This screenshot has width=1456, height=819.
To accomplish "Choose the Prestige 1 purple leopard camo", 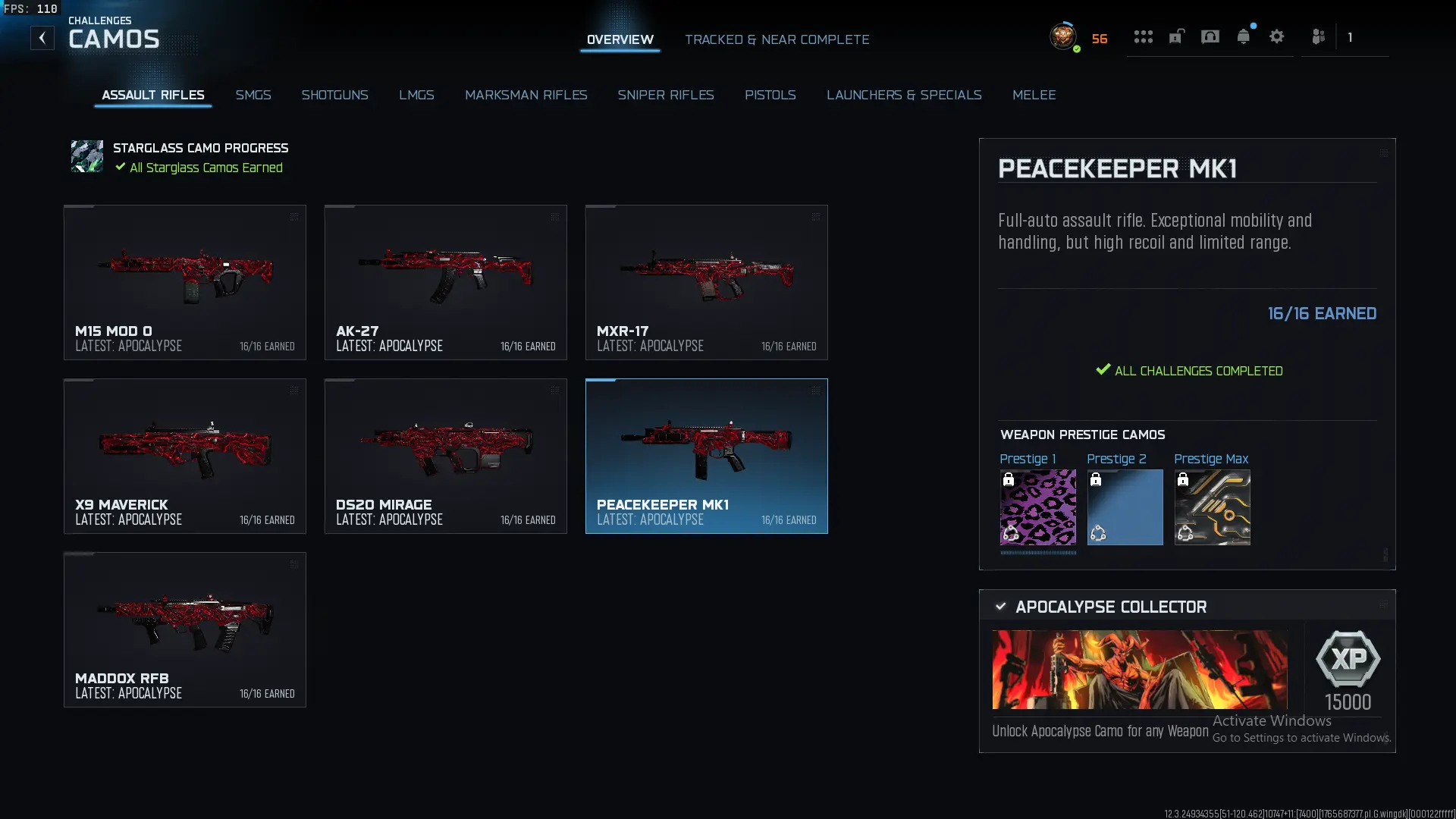I will click(x=1037, y=507).
